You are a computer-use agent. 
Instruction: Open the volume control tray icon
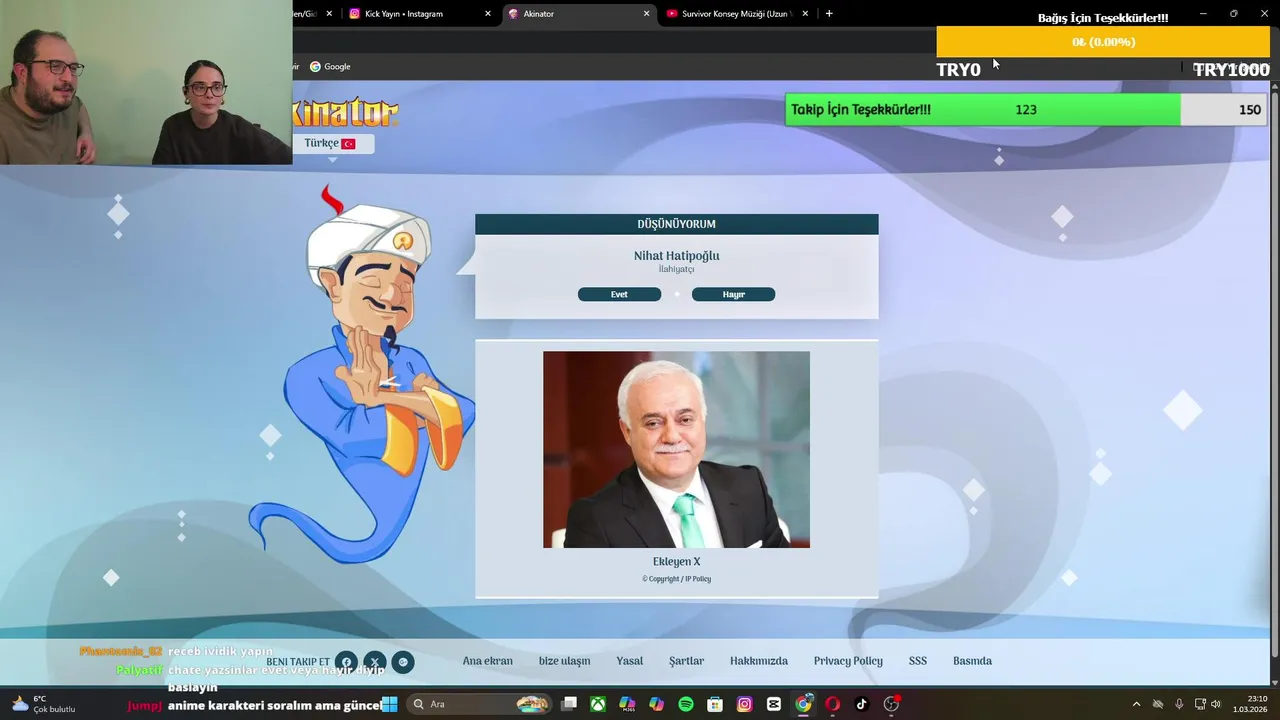click(x=1216, y=704)
